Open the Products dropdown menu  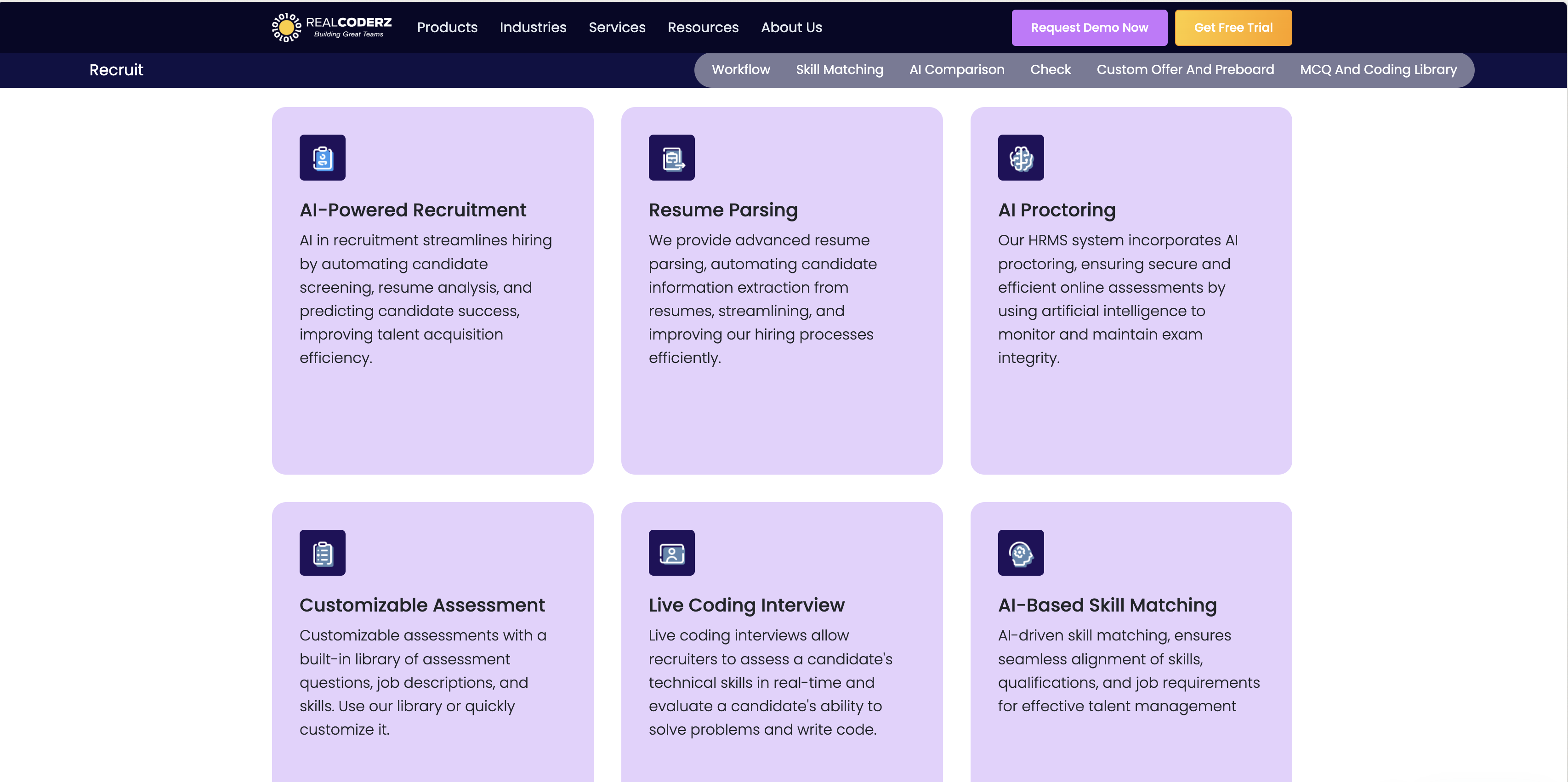coord(447,27)
